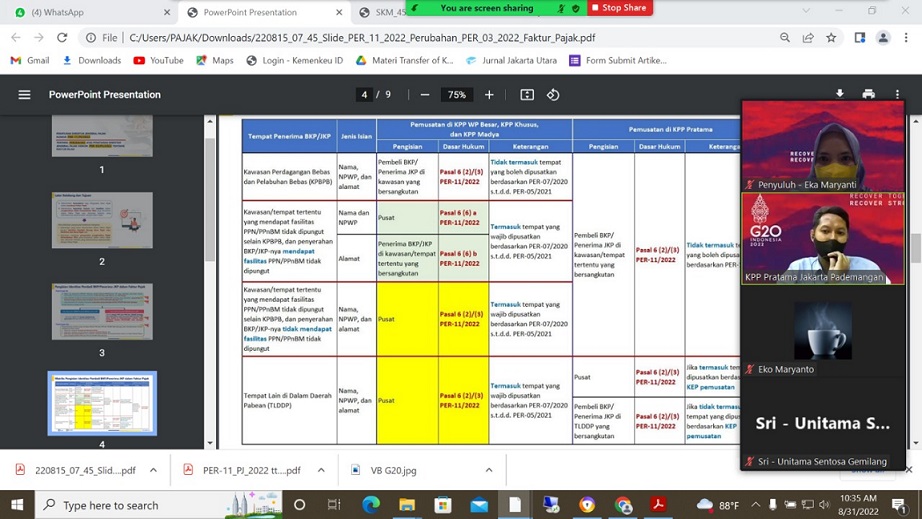Open the PDF viewer more actions menu

897,94
